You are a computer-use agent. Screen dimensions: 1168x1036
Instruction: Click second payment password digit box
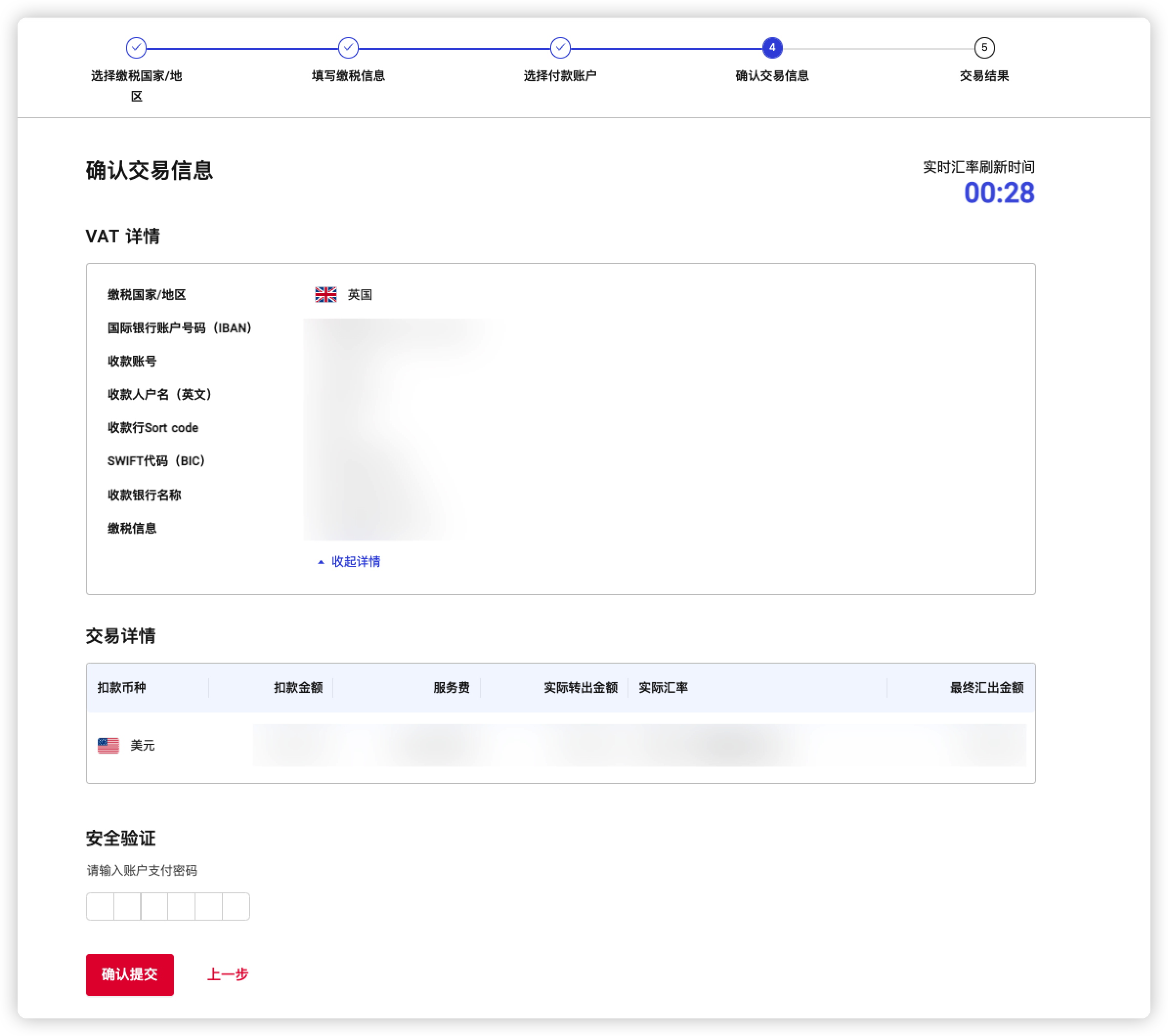[x=127, y=906]
